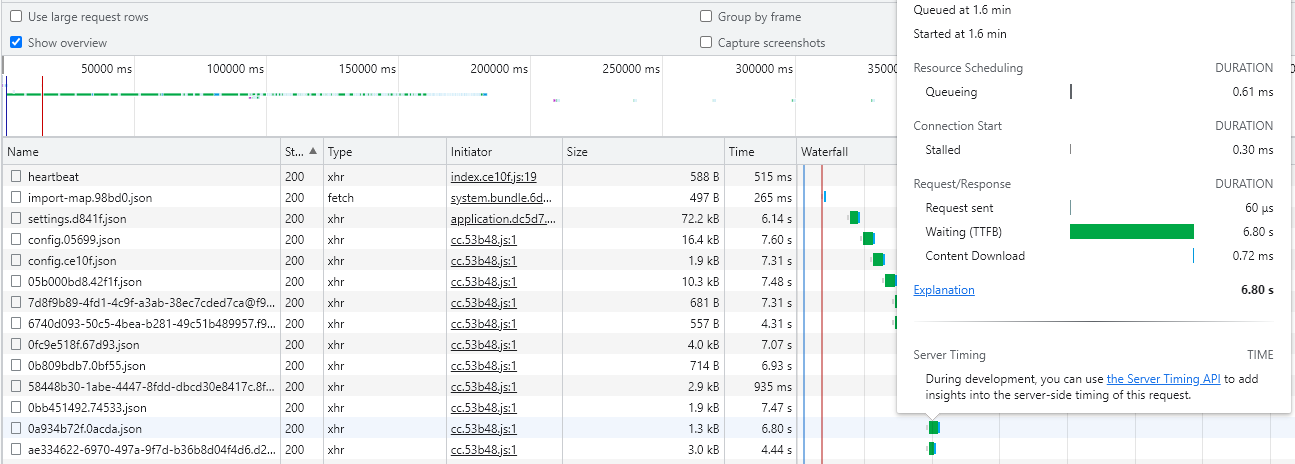Click the Status column sort arrow
This screenshot has height=464, width=1295.
[313, 151]
